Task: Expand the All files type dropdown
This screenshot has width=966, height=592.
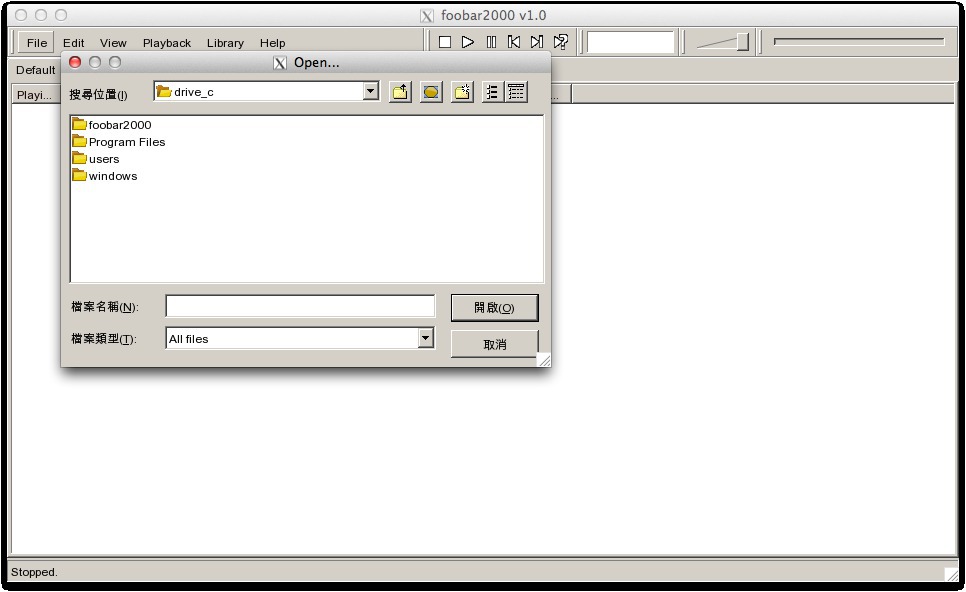Action: (426, 338)
